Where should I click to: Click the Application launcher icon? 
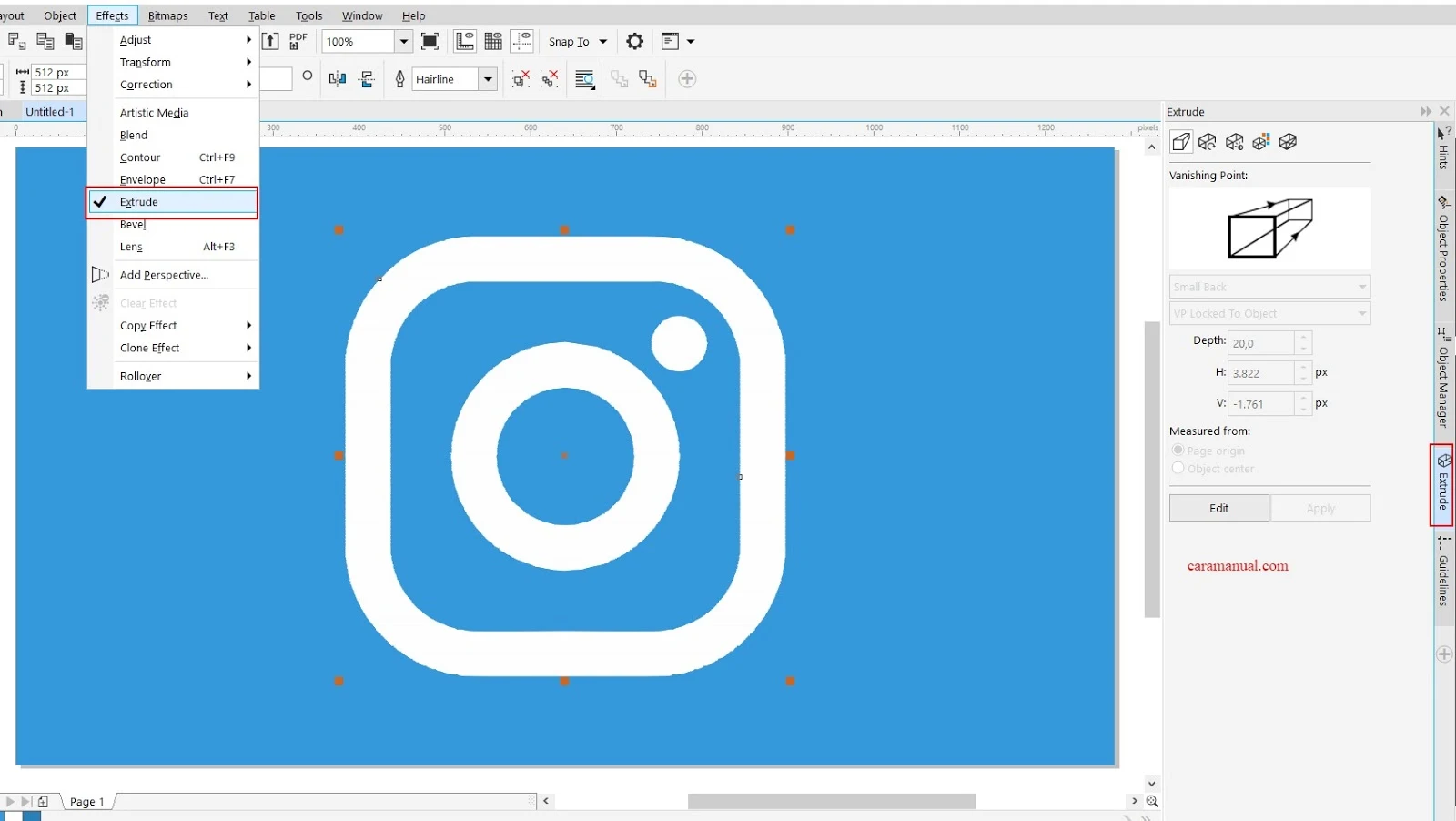[671, 41]
